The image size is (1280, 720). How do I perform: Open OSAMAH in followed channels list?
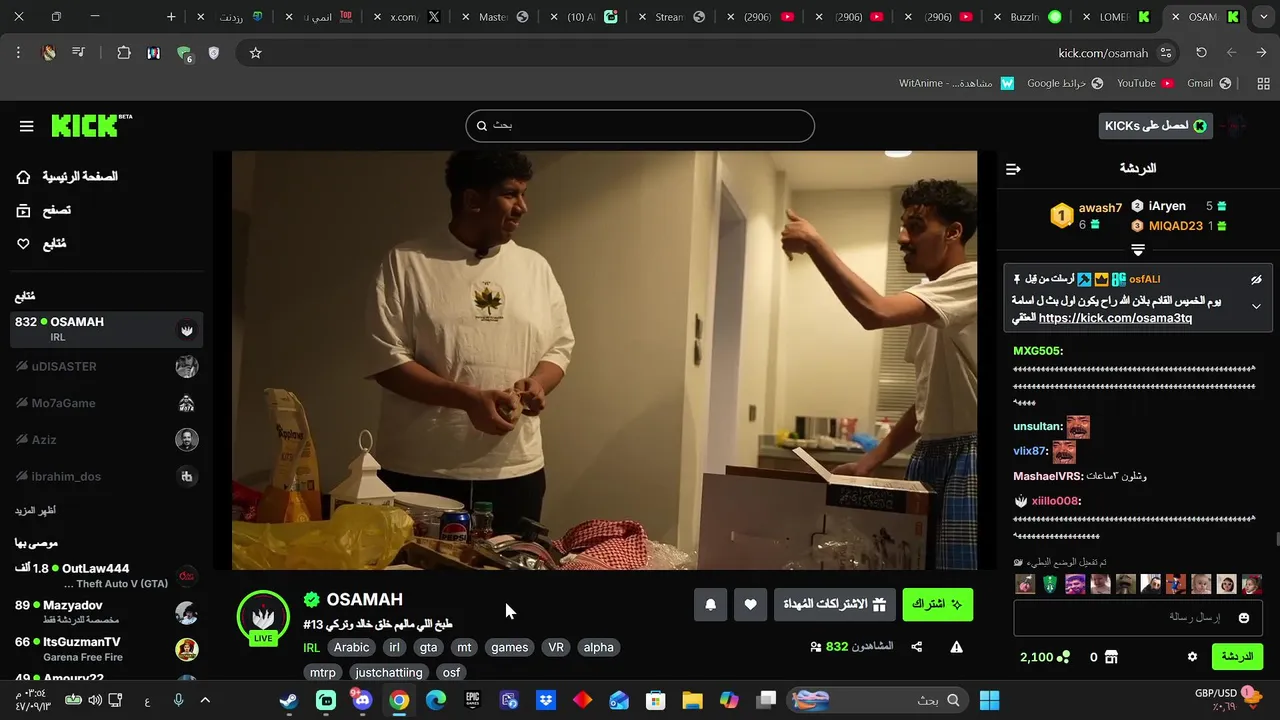(x=106, y=329)
